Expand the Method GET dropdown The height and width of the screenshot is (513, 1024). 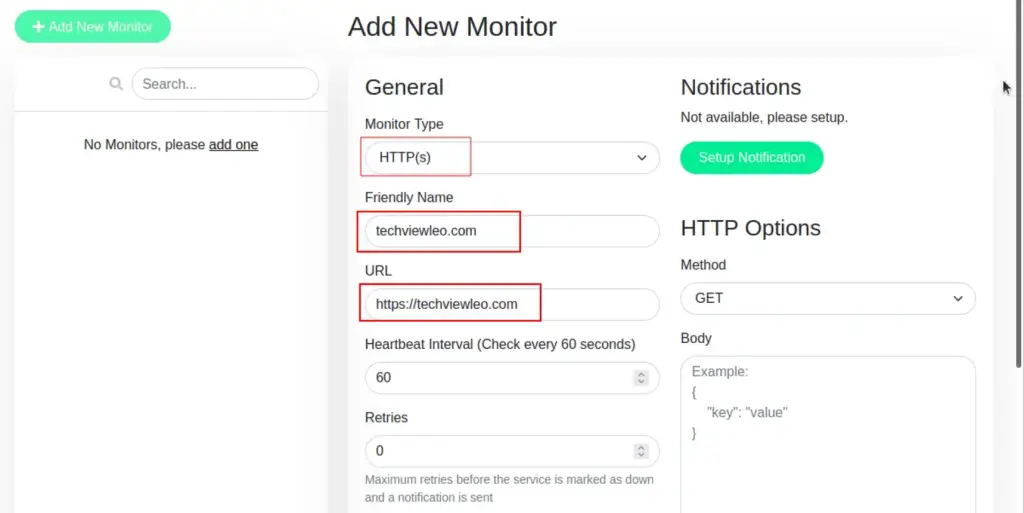coord(827,298)
